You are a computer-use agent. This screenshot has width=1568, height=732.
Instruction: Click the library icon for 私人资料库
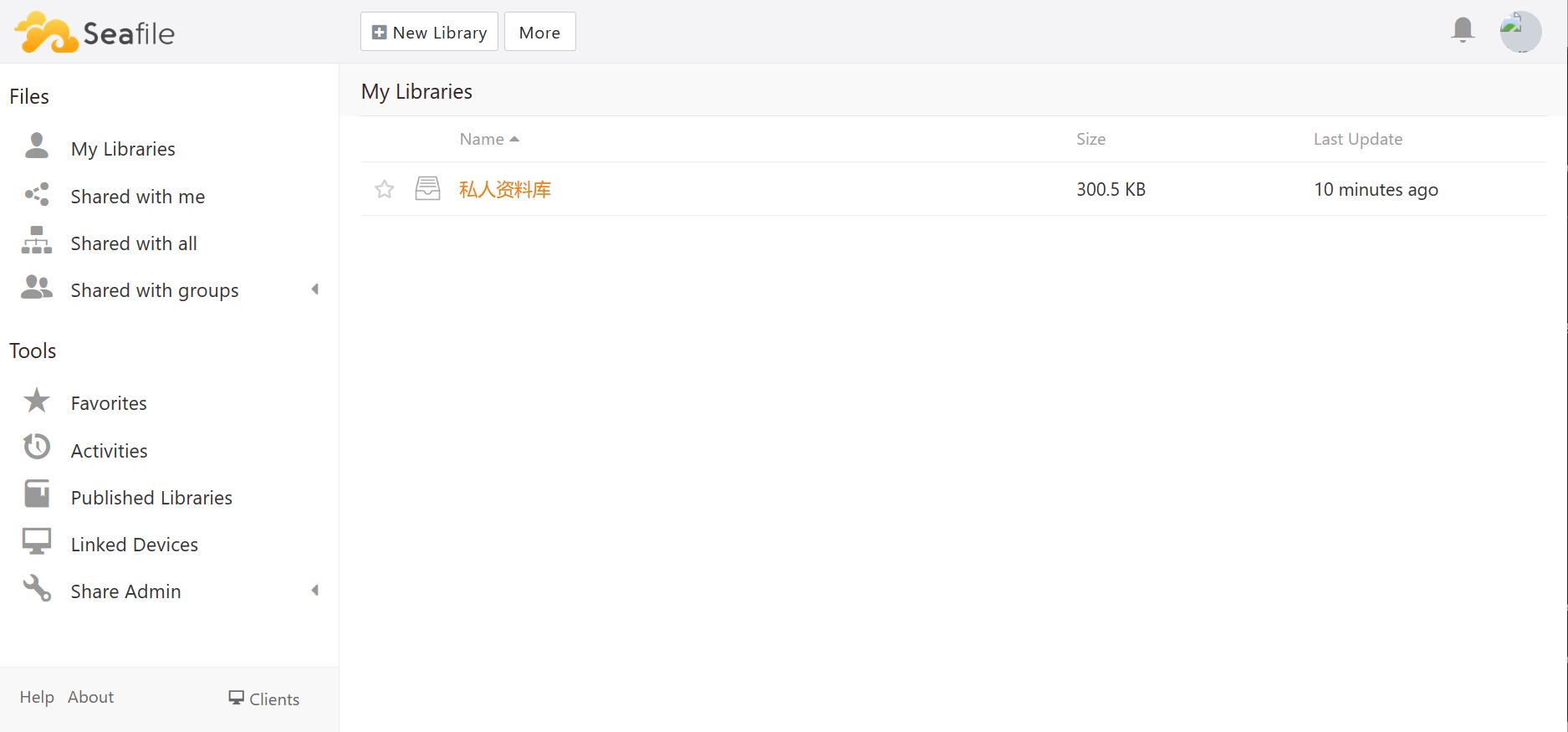(427, 188)
